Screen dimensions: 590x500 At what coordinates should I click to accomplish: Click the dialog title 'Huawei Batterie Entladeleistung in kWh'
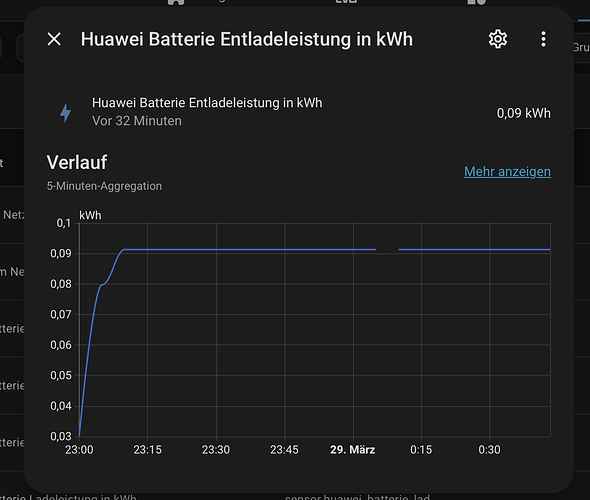(x=247, y=39)
